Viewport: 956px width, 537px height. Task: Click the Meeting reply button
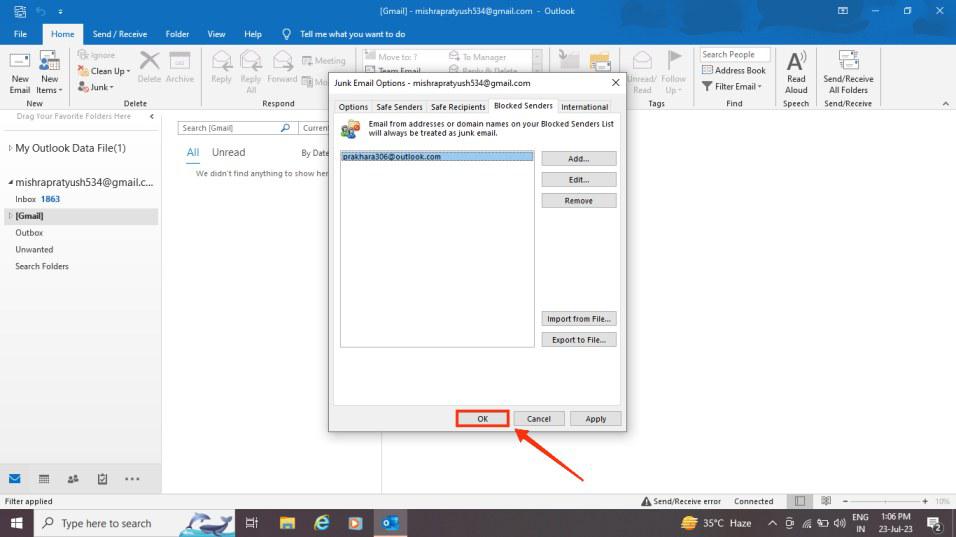[x=324, y=60]
